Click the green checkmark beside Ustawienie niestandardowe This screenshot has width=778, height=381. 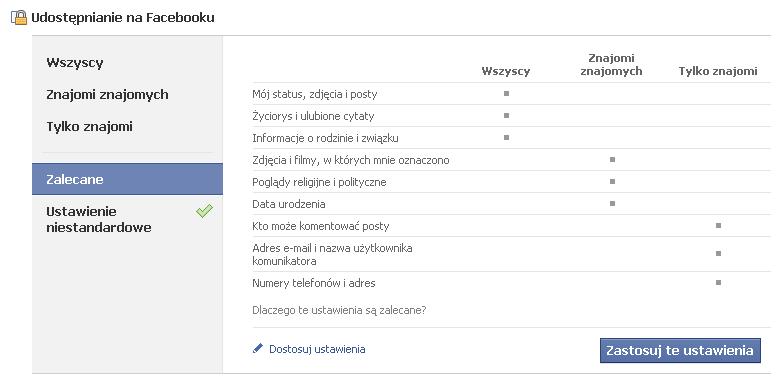click(204, 211)
